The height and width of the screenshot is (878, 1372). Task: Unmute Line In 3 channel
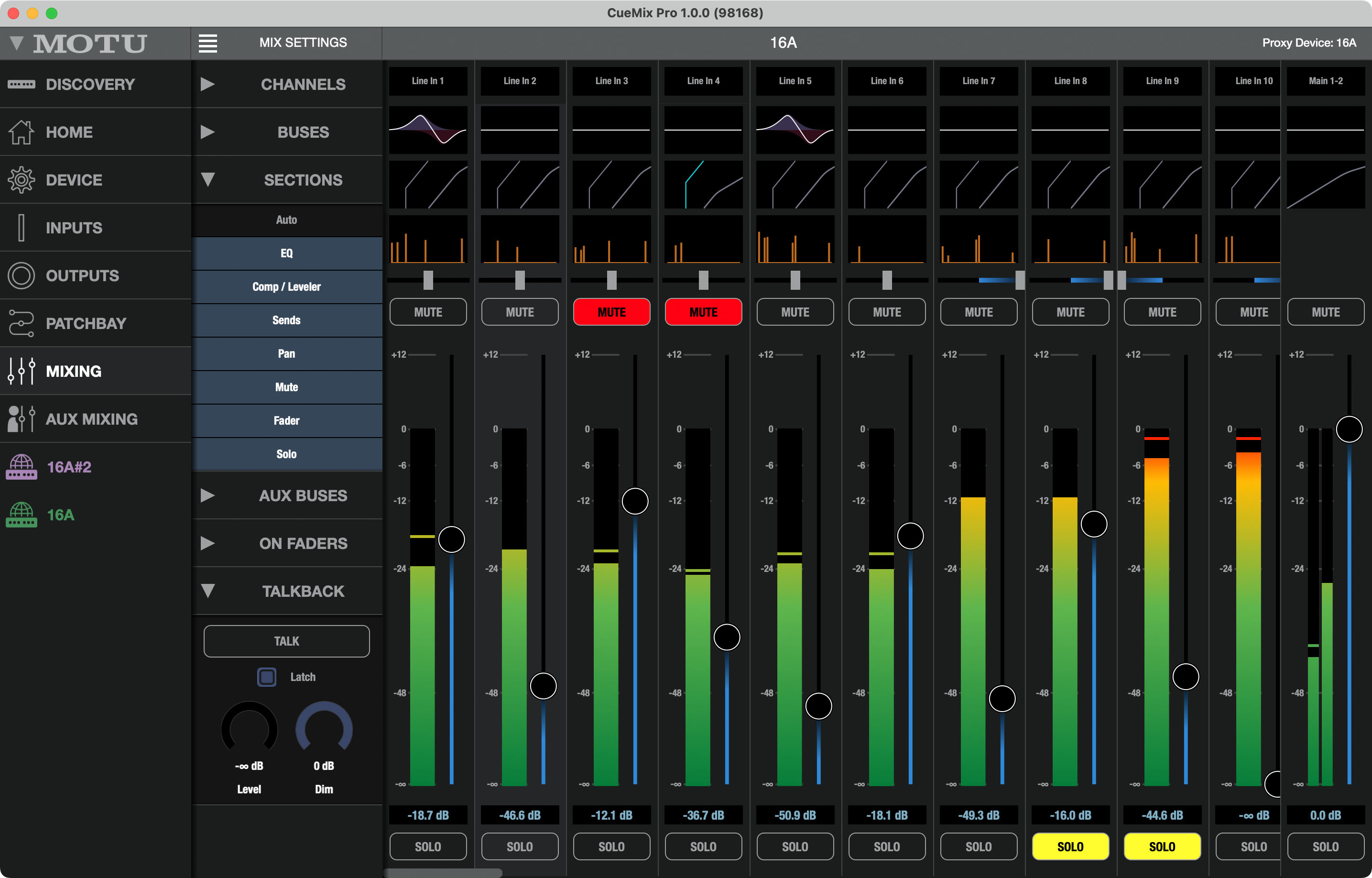[x=611, y=312]
